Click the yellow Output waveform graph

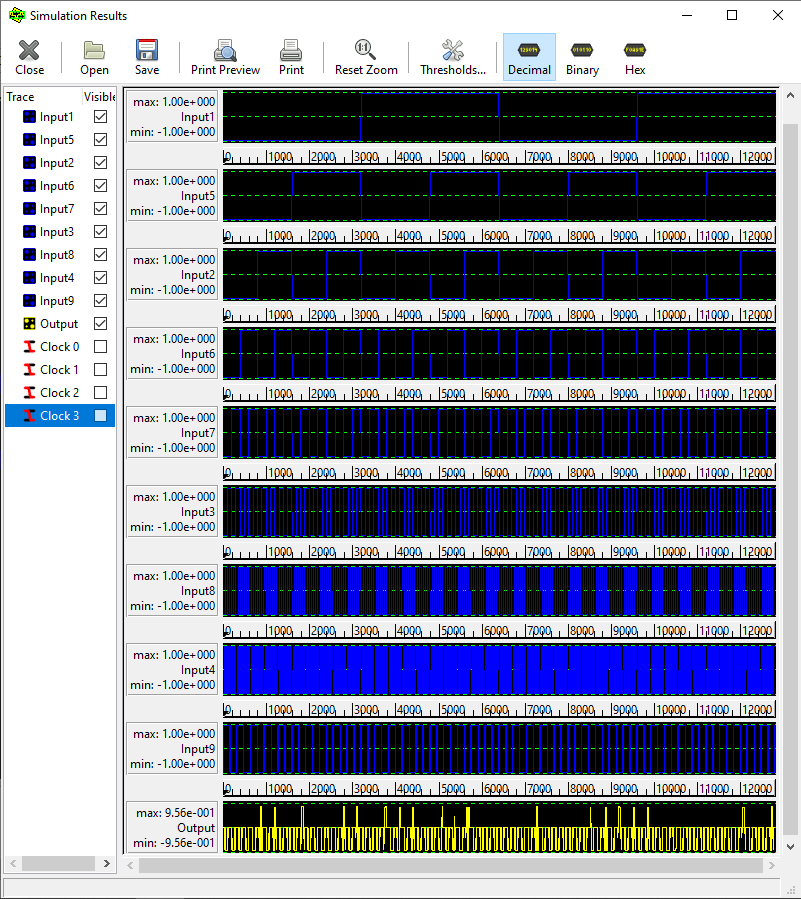498,828
